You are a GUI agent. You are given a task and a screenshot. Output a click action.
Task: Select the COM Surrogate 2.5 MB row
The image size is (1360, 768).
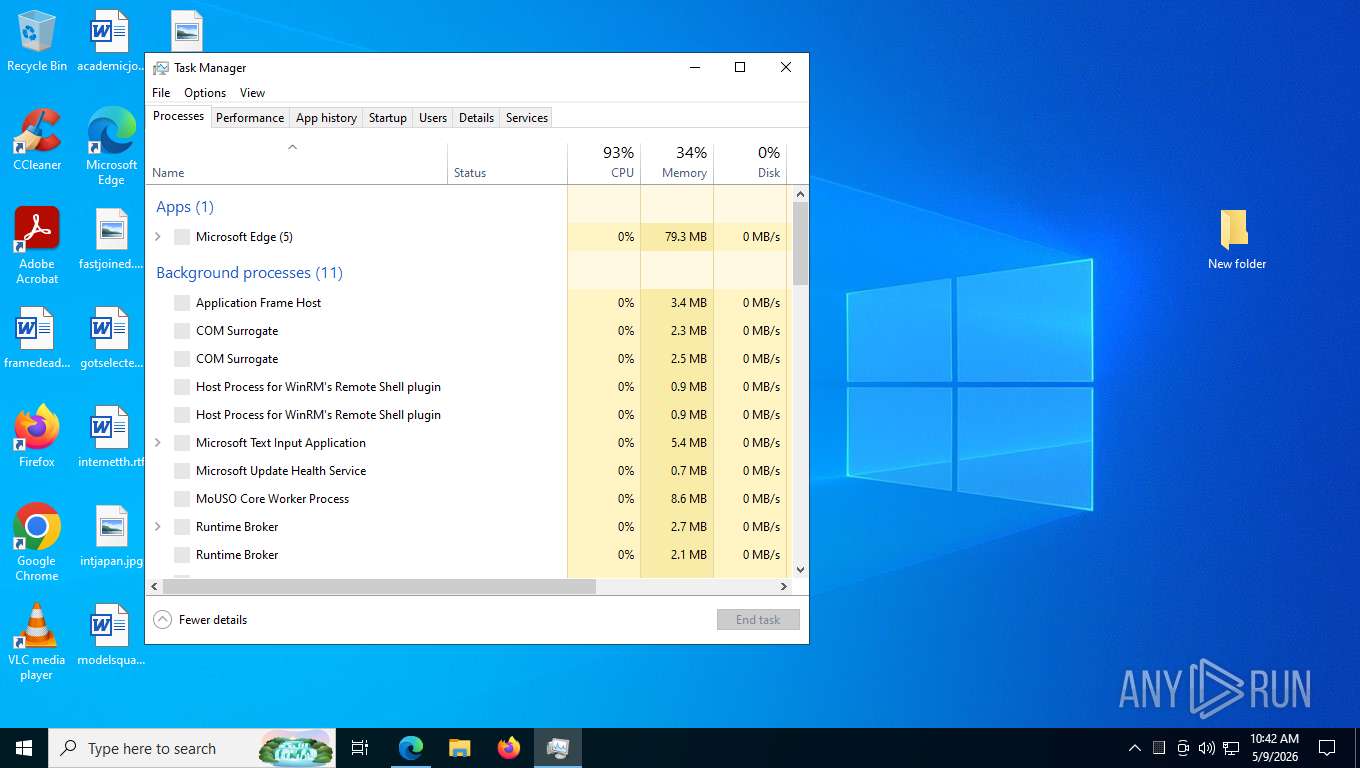(467, 359)
